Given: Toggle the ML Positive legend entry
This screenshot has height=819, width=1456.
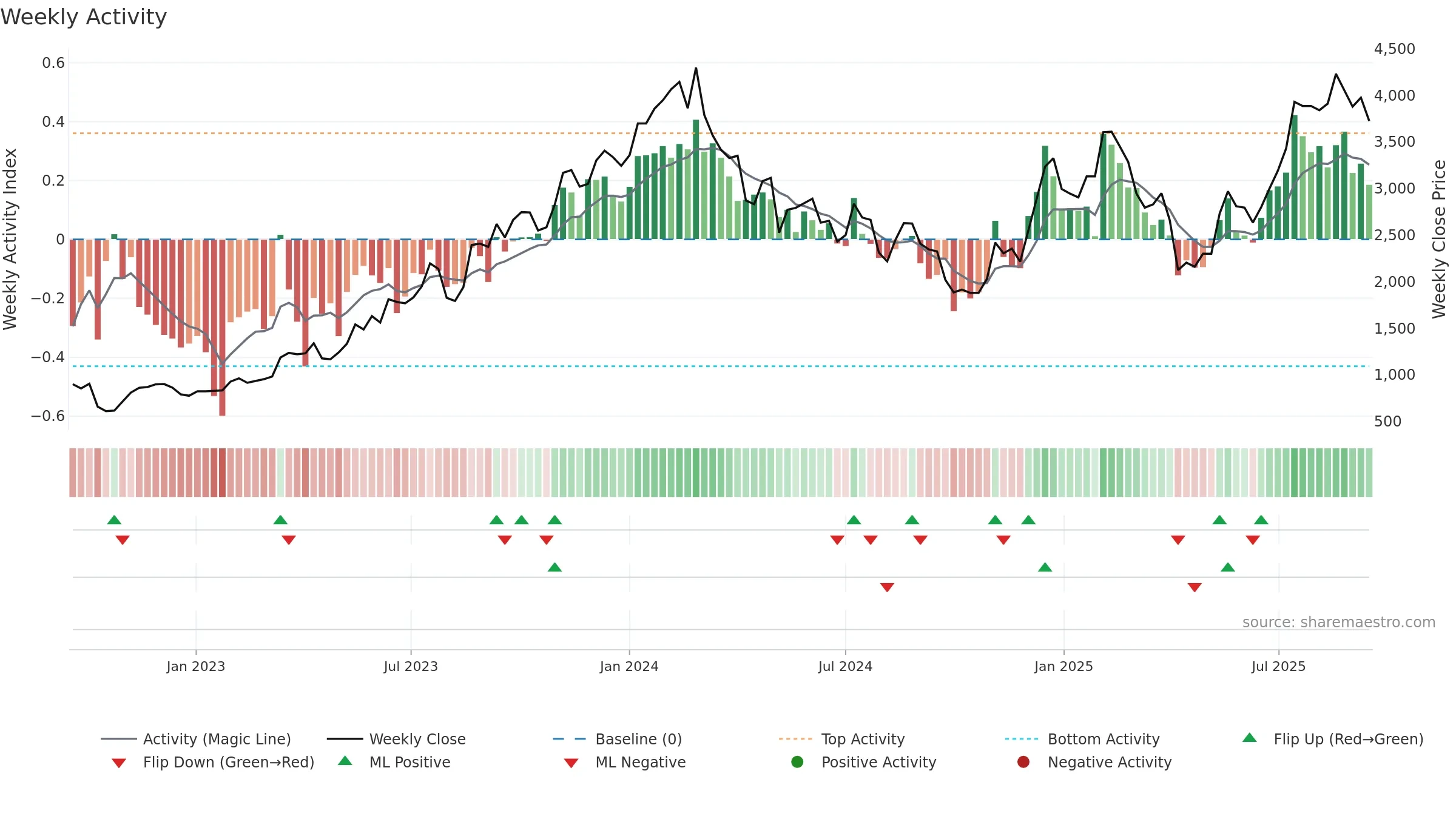Looking at the screenshot, I should pos(394,762).
